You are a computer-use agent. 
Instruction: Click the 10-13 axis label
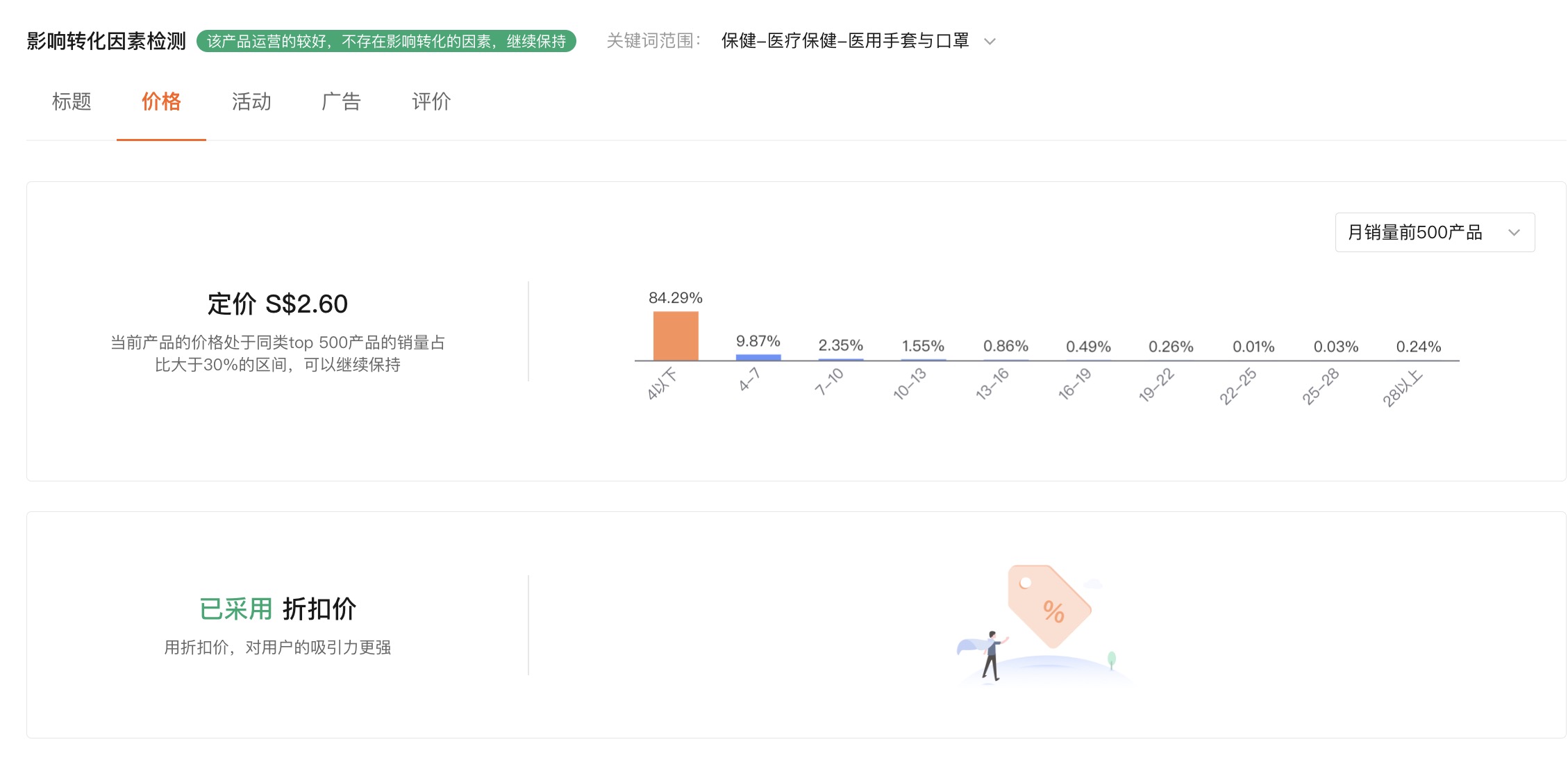910,384
